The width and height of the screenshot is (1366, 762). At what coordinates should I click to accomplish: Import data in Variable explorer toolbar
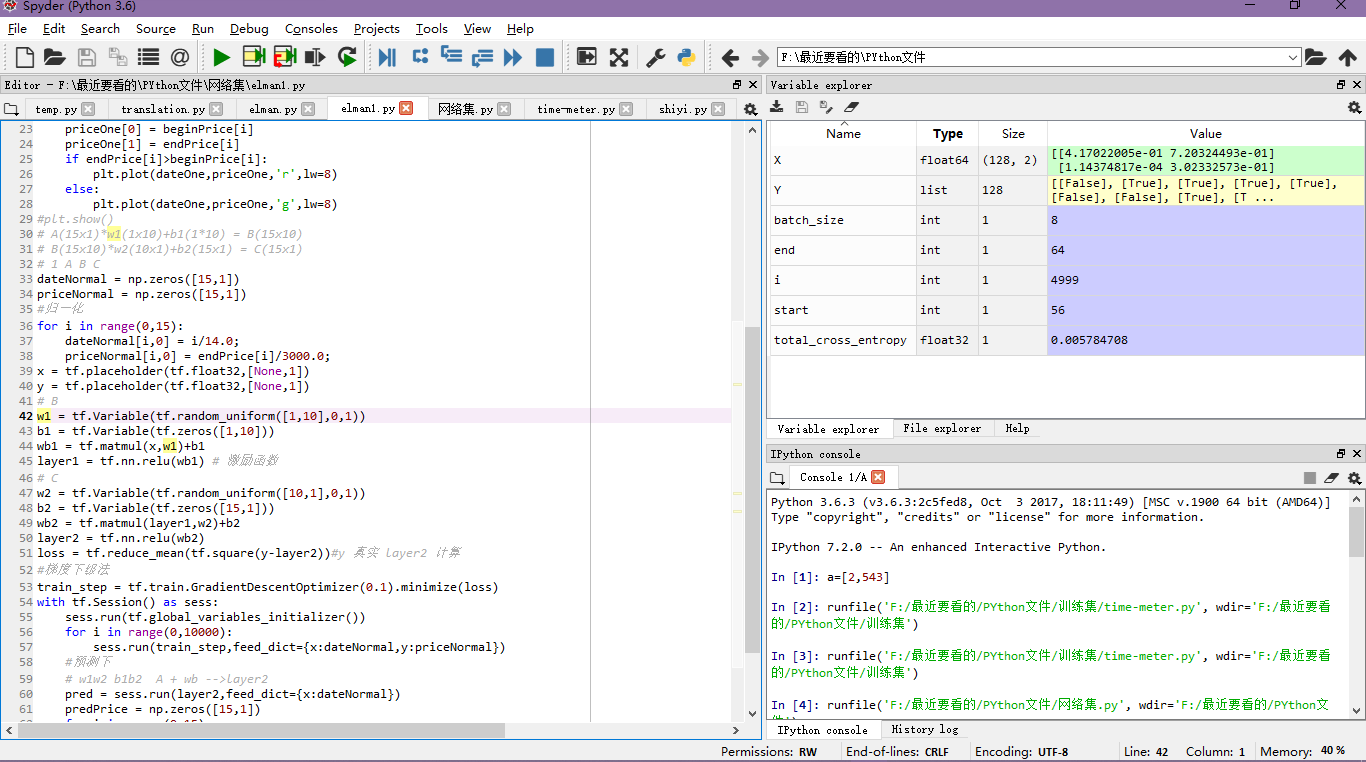(776, 107)
